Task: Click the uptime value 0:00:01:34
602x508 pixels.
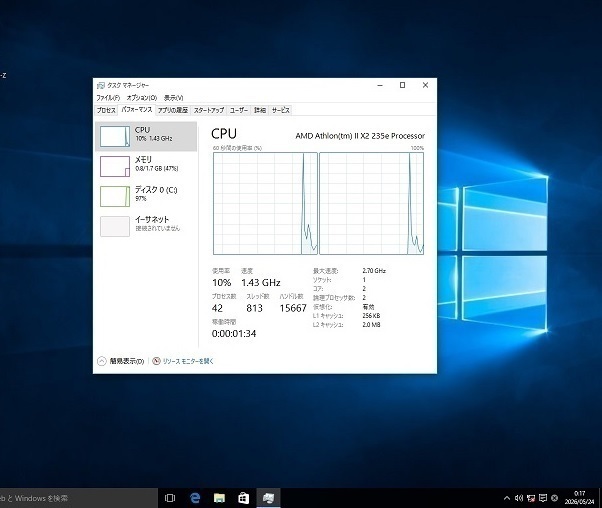Action: pos(234,333)
